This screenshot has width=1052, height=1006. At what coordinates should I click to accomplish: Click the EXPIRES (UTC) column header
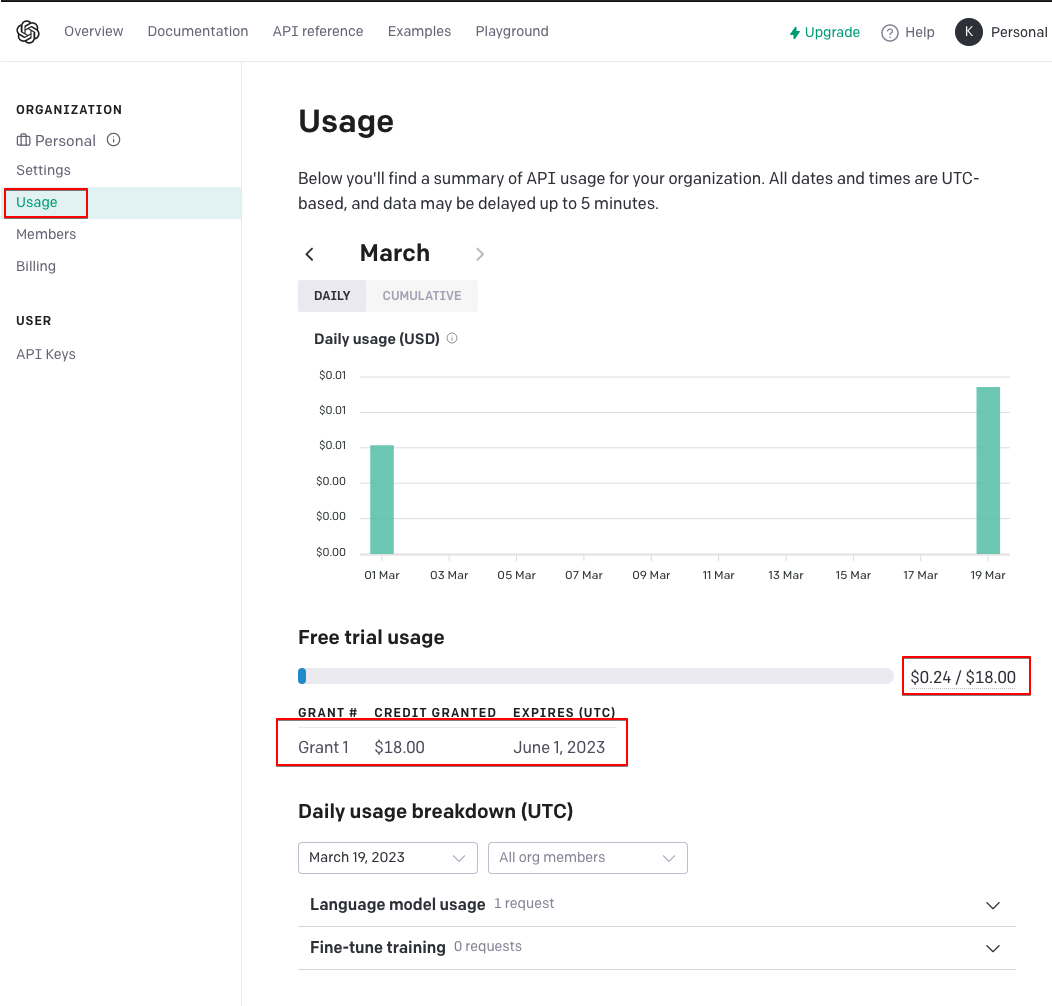coord(564,713)
